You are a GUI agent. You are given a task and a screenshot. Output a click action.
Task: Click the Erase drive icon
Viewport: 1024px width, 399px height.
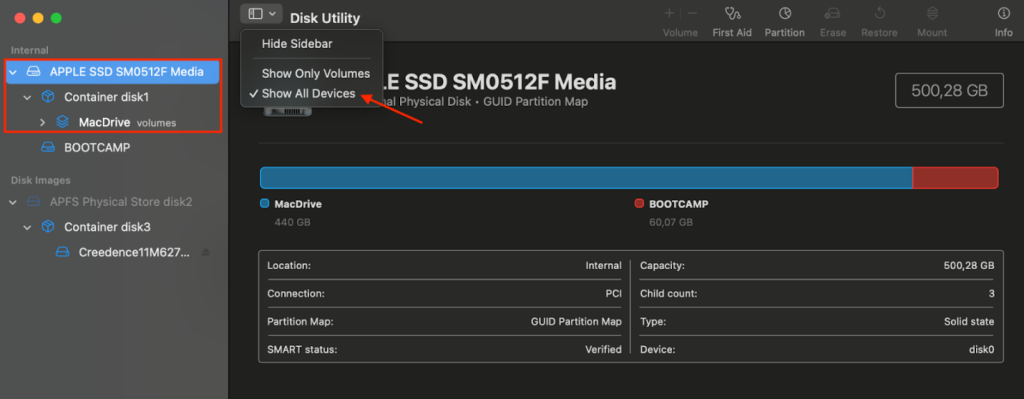click(833, 13)
